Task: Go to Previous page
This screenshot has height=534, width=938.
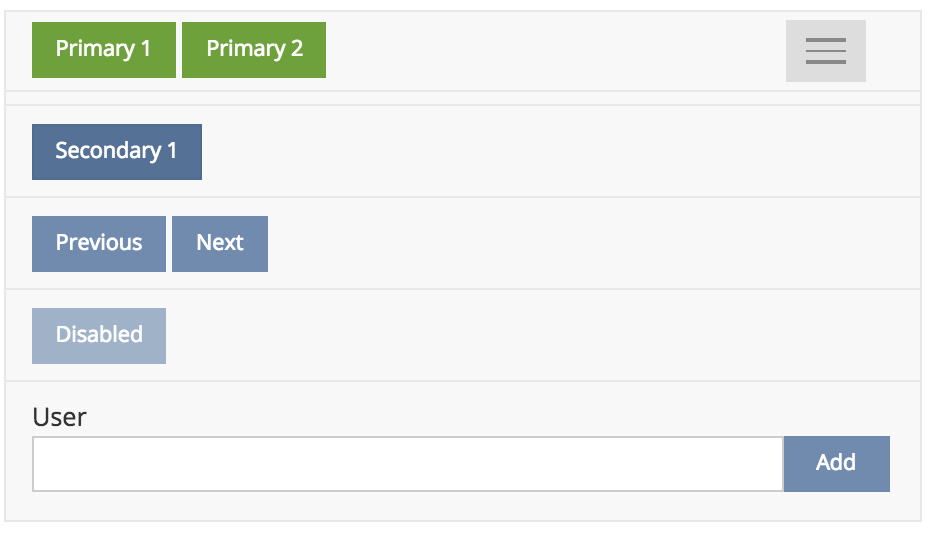Action: tap(99, 244)
